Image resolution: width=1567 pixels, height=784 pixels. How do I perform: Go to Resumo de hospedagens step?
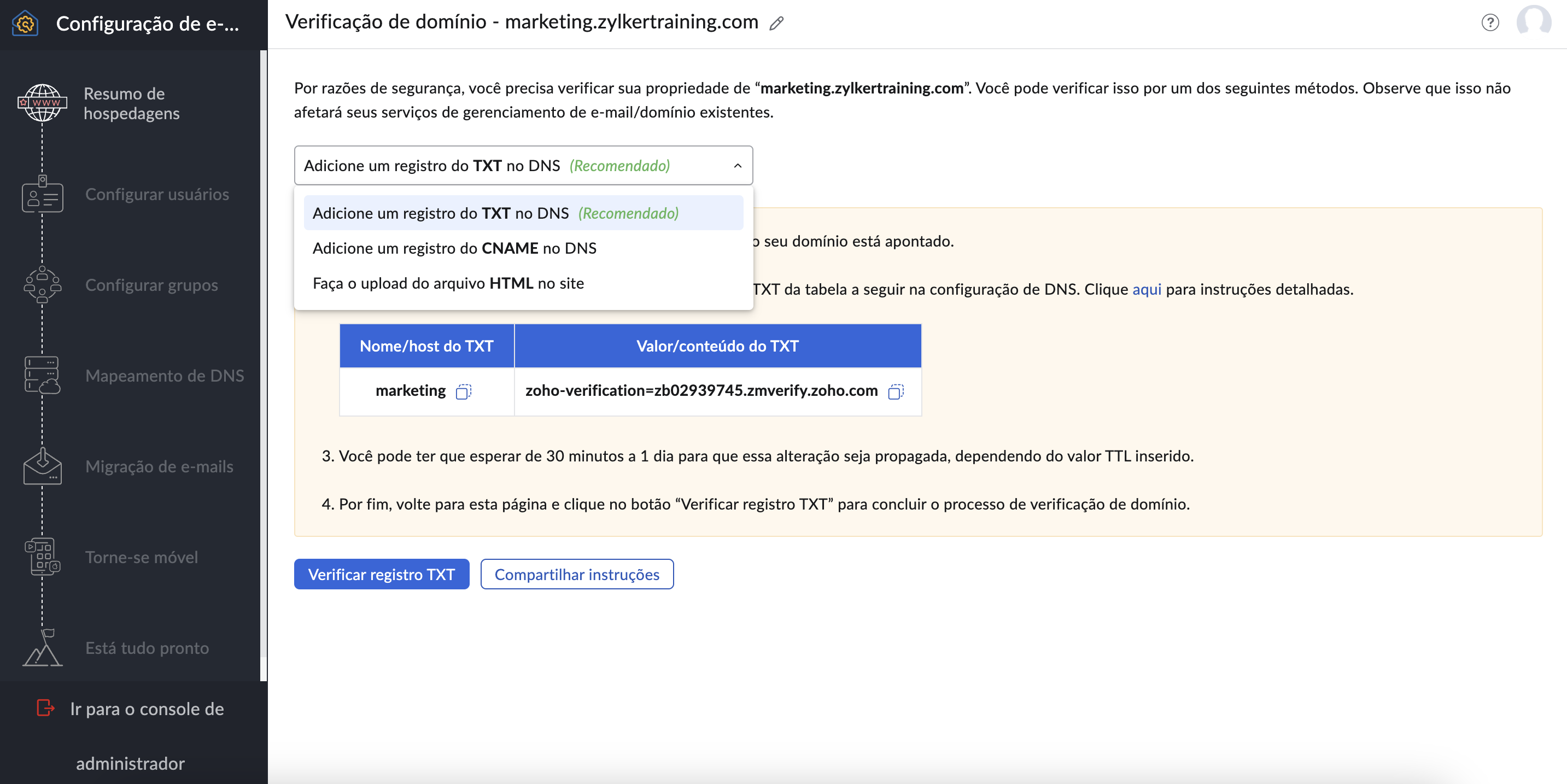131,103
